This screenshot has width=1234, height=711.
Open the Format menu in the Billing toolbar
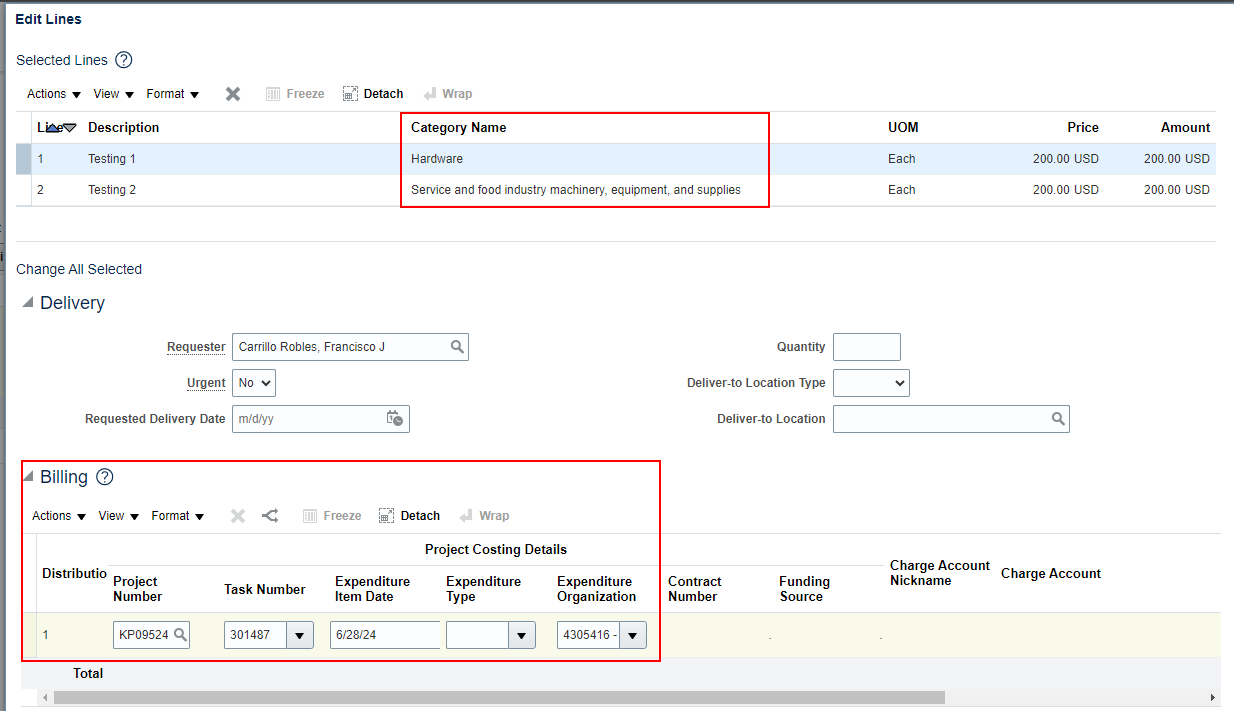pyautogui.click(x=177, y=515)
